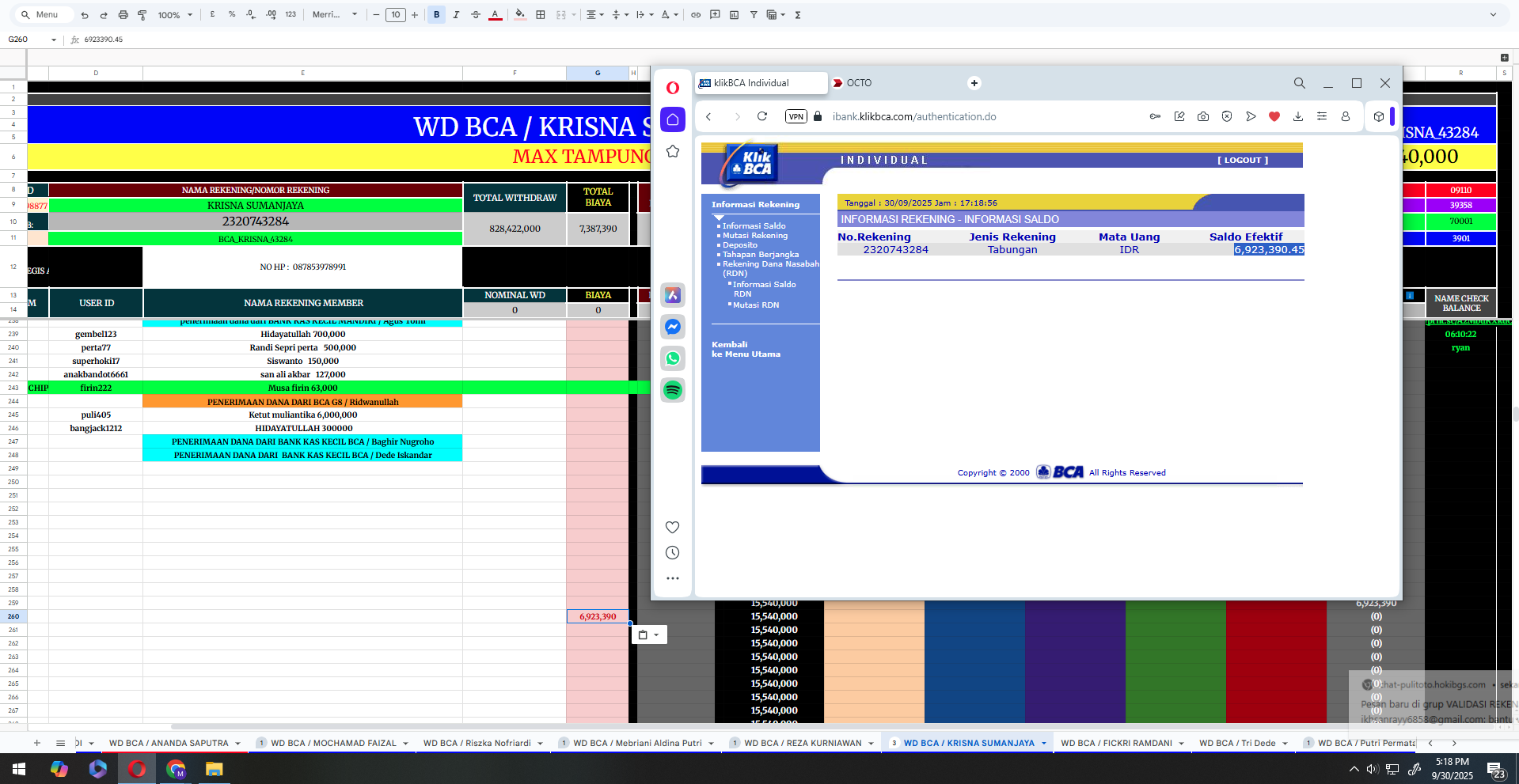Screen dimensions: 1519x784
Task: Switch to WD BCA / Riszka Nofriardi sheet
Action: pos(477,743)
